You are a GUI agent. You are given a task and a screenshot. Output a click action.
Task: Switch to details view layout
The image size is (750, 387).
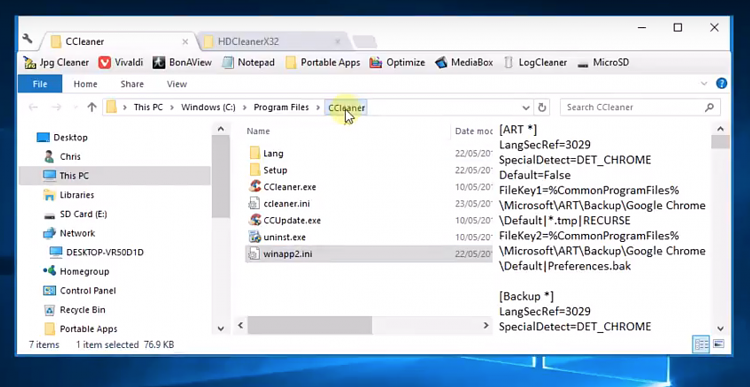coord(702,344)
